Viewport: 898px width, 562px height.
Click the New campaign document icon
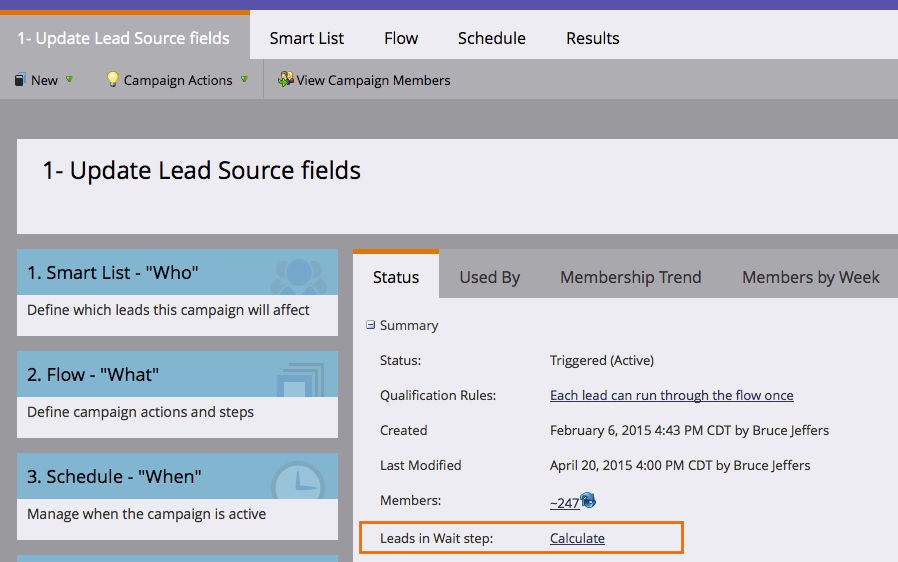pyautogui.click(x=20, y=80)
